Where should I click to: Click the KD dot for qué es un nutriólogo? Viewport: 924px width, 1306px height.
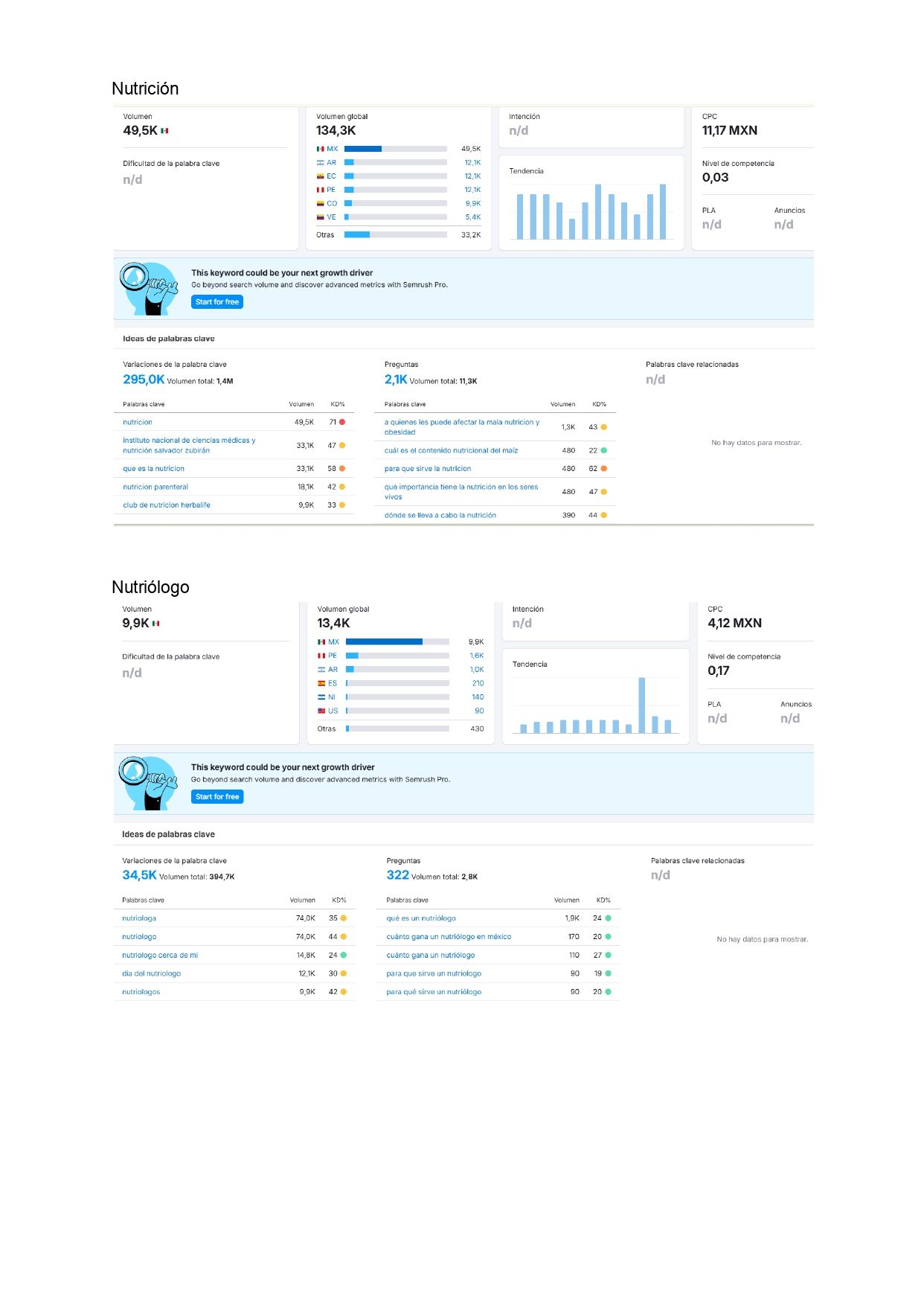608,918
